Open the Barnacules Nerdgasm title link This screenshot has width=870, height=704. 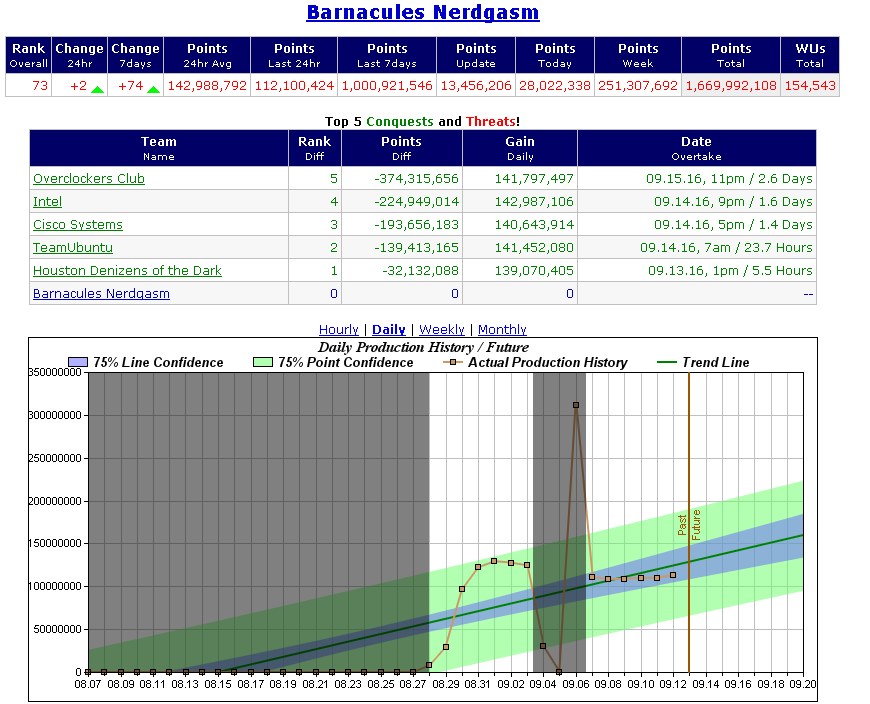pos(423,12)
